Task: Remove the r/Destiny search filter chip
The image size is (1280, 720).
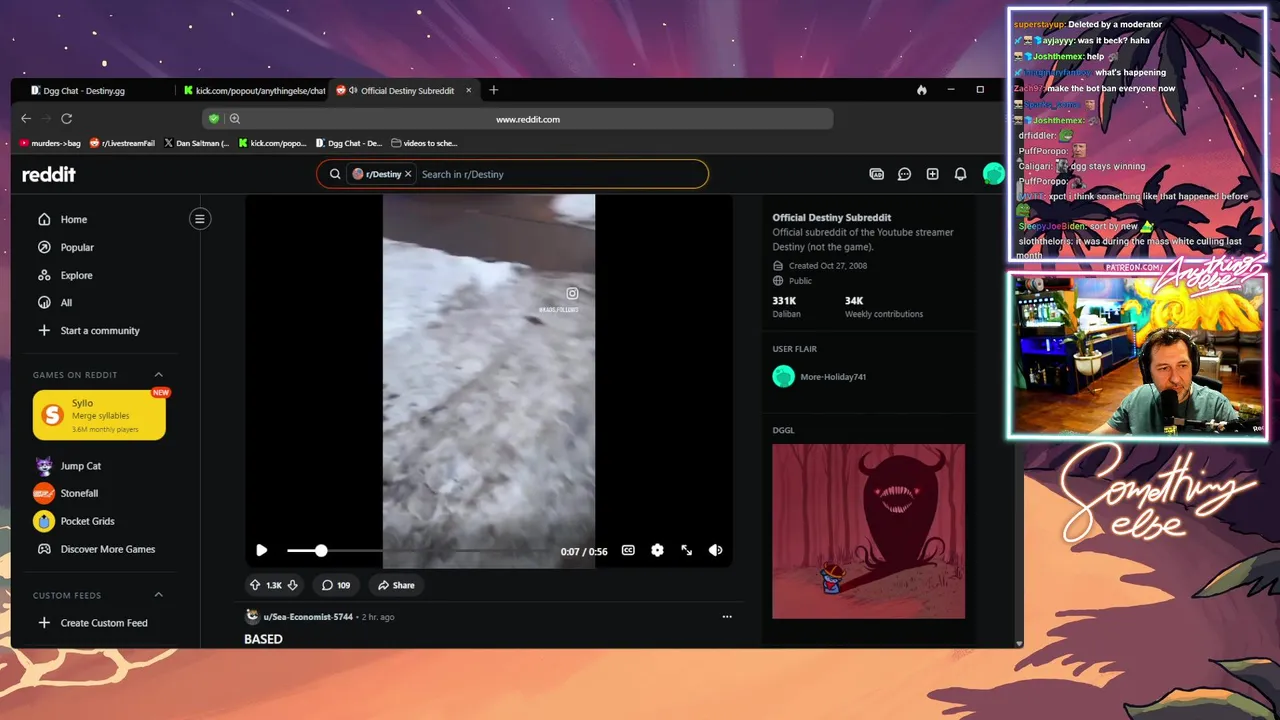Action: coord(408,174)
